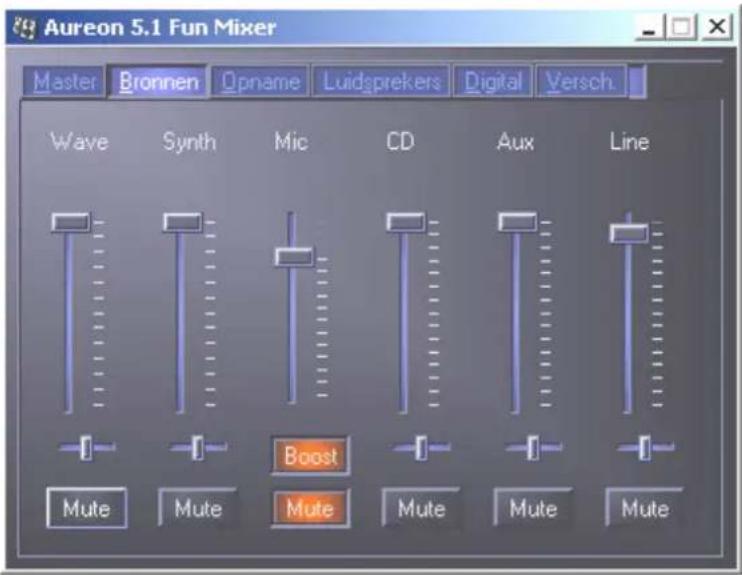
Task: Toggle the orange Mic Mute button
Action: tap(310, 509)
